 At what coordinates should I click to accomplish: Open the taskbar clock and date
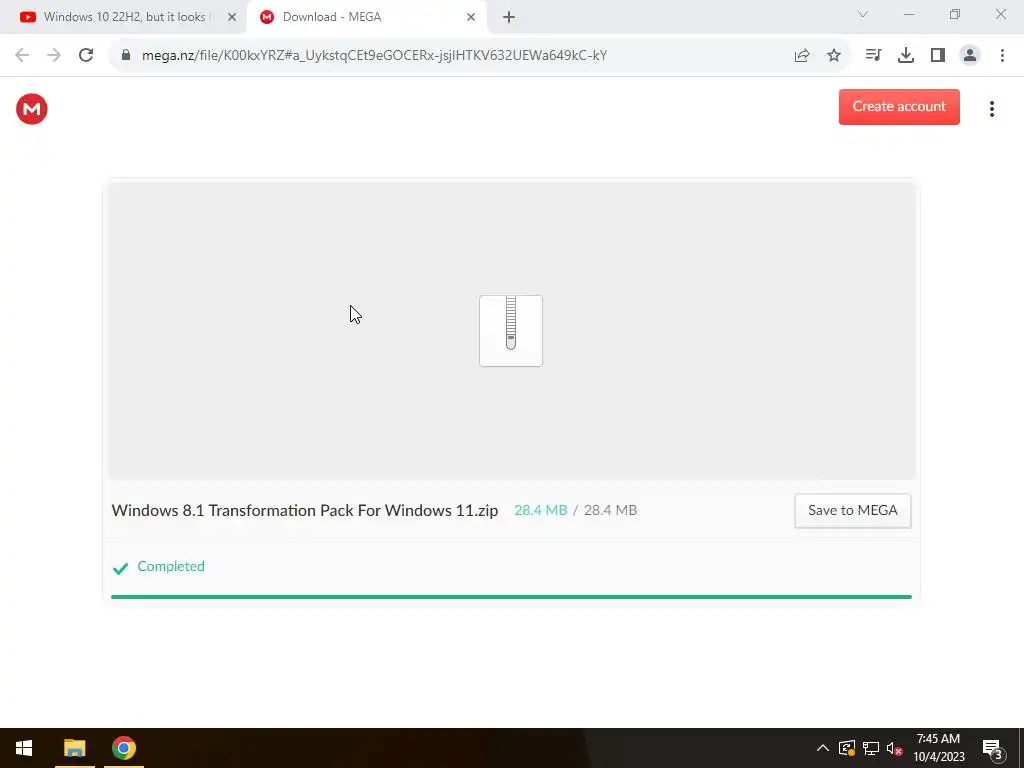tap(938, 748)
